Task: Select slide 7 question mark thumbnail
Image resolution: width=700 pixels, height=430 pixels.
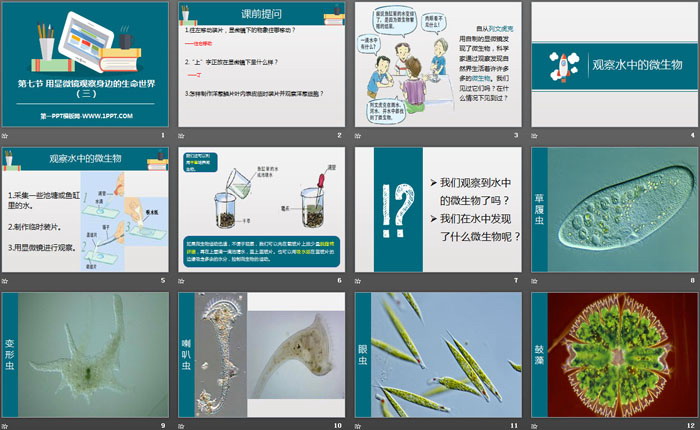Action: pos(438,209)
